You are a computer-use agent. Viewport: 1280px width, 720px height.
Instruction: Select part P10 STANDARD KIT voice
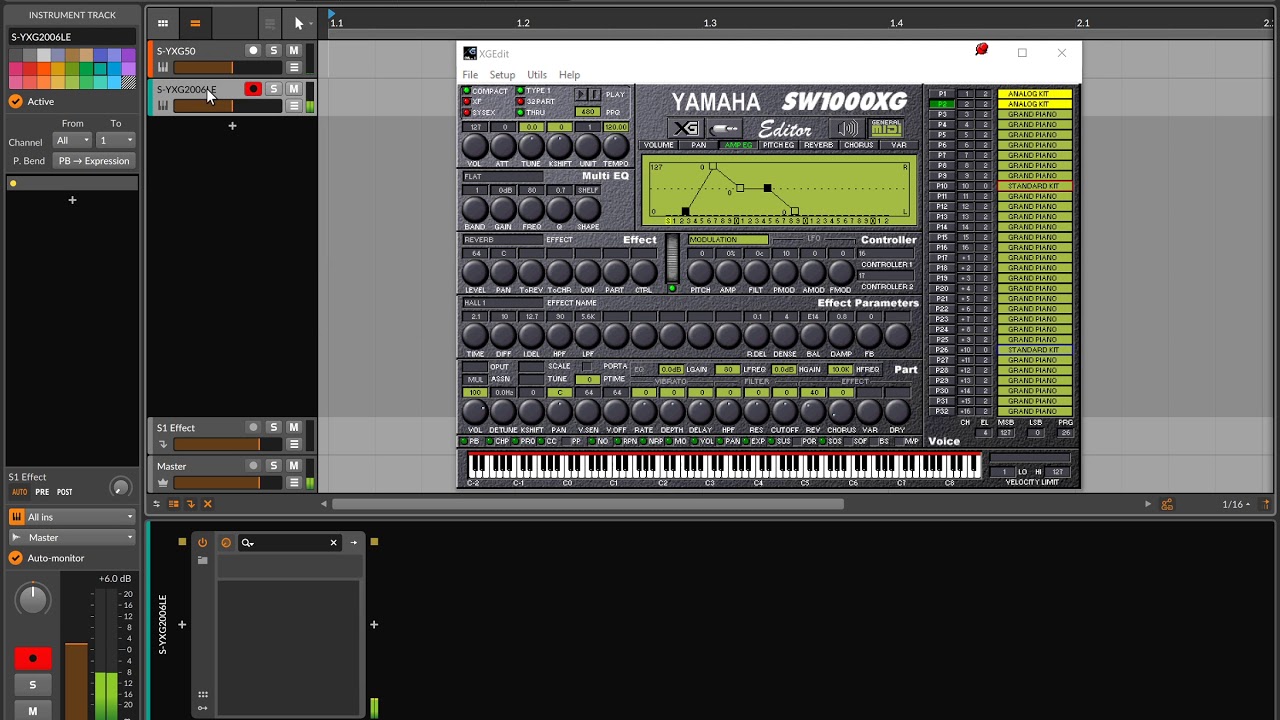click(x=1034, y=186)
